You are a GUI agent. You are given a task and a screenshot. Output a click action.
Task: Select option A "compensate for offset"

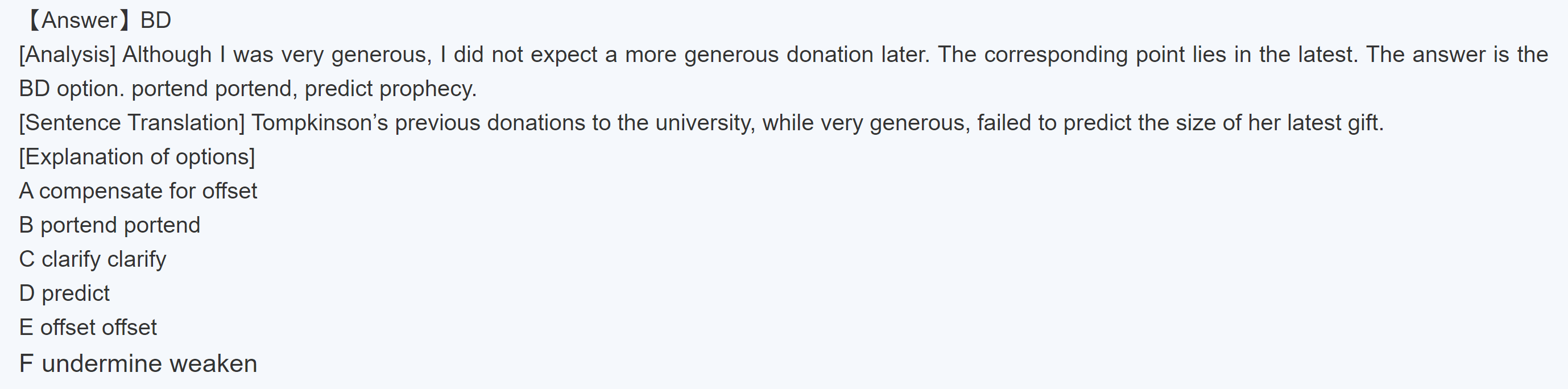tap(138, 191)
